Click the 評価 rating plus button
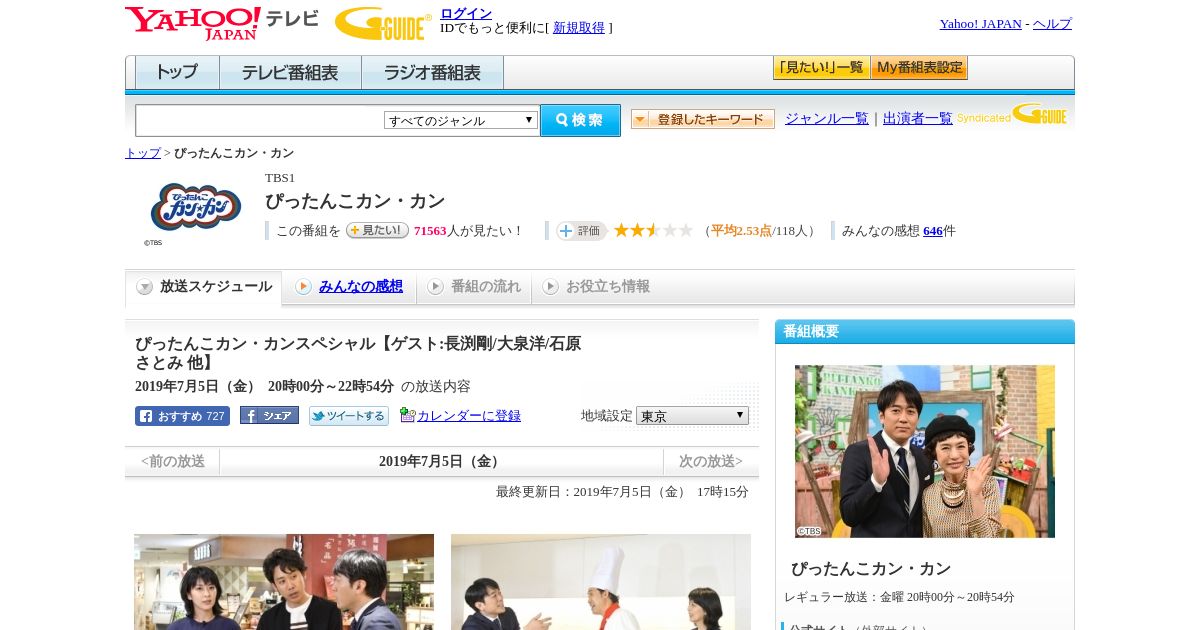Screen dimensions: 1200x630 coord(582,231)
